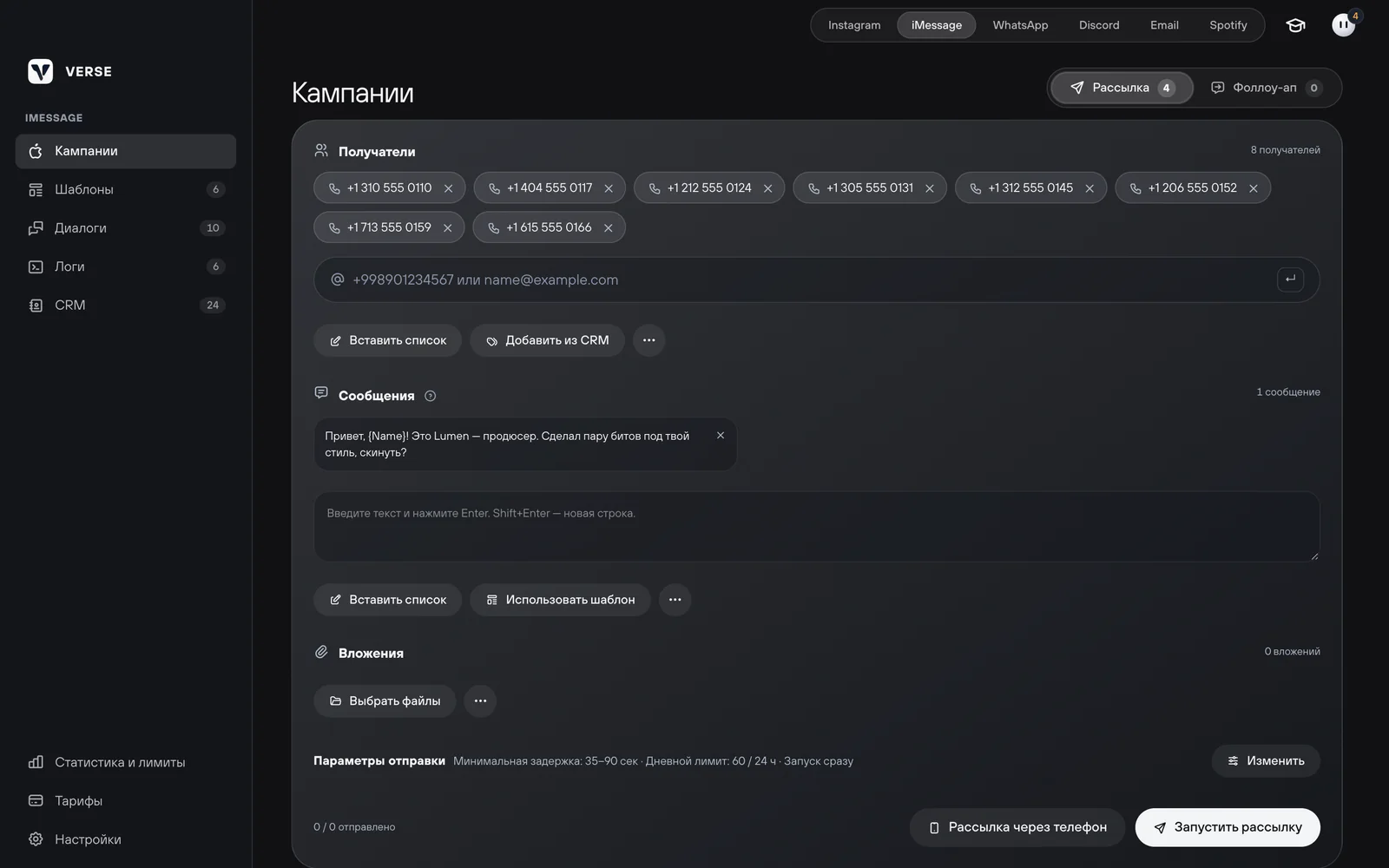The height and width of the screenshot is (868, 1389).
Task: Remove recipient +1 615 555 0166
Action: click(608, 228)
